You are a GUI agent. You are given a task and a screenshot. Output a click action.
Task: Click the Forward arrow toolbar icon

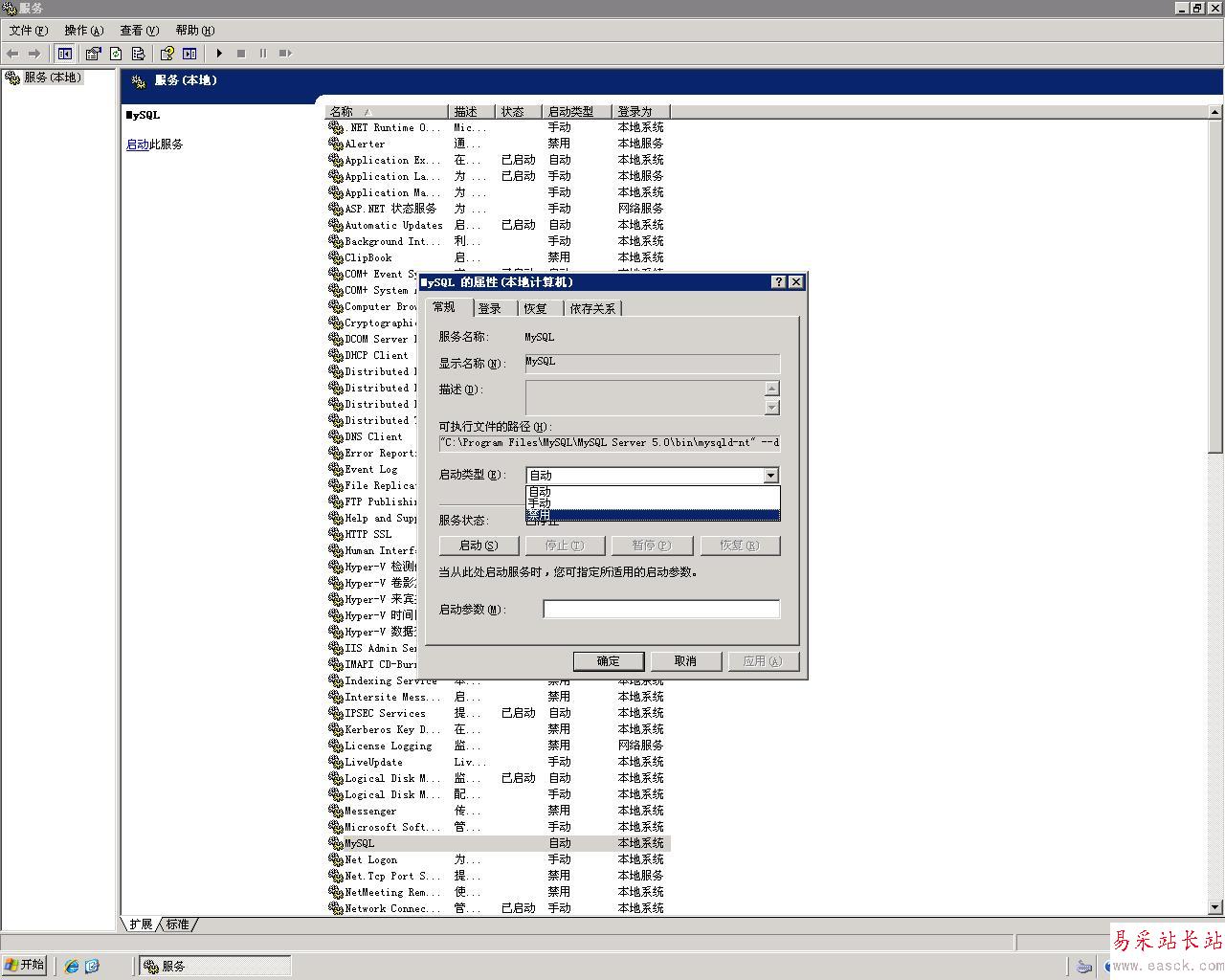click(x=34, y=54)
